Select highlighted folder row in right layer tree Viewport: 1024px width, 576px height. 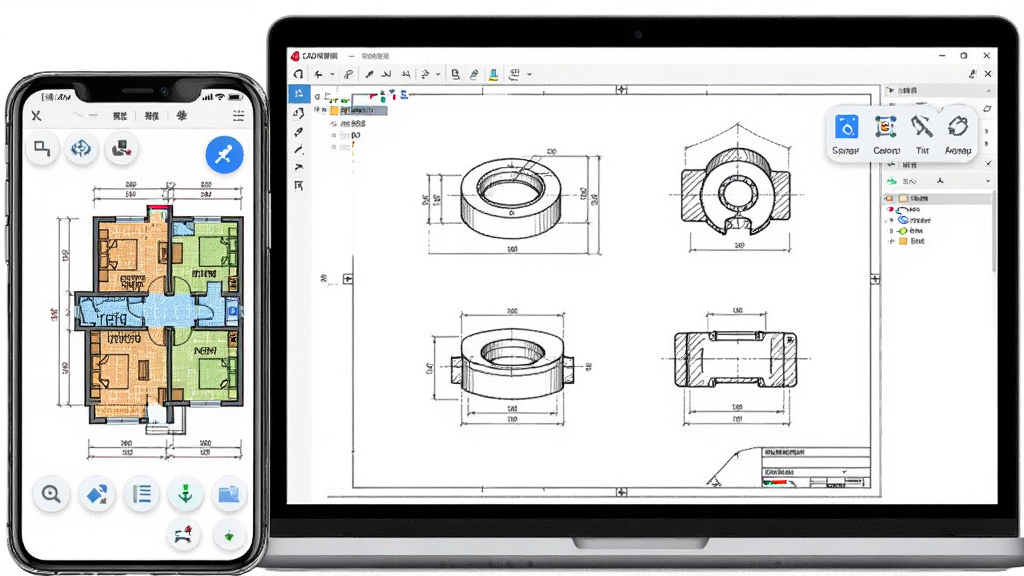(x=936, y=198)
